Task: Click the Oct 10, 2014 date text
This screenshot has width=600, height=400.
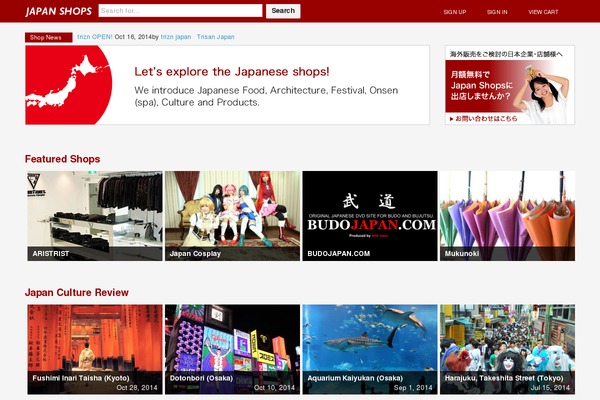Action: tap(274, 387)
